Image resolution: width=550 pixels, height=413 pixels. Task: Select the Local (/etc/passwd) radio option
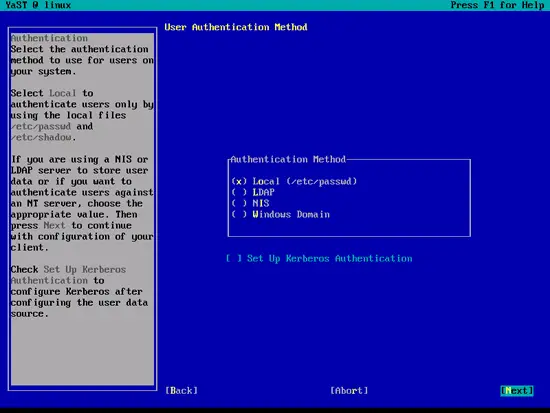pyautogui.click(x=294, y=181)
